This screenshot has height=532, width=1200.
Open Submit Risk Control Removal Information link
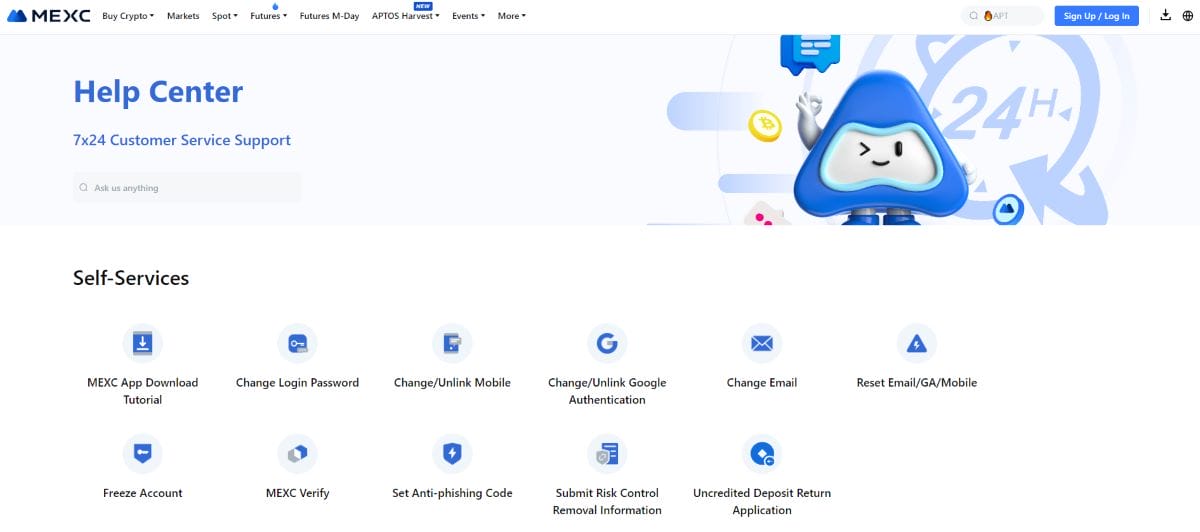(x=607, y=501)
